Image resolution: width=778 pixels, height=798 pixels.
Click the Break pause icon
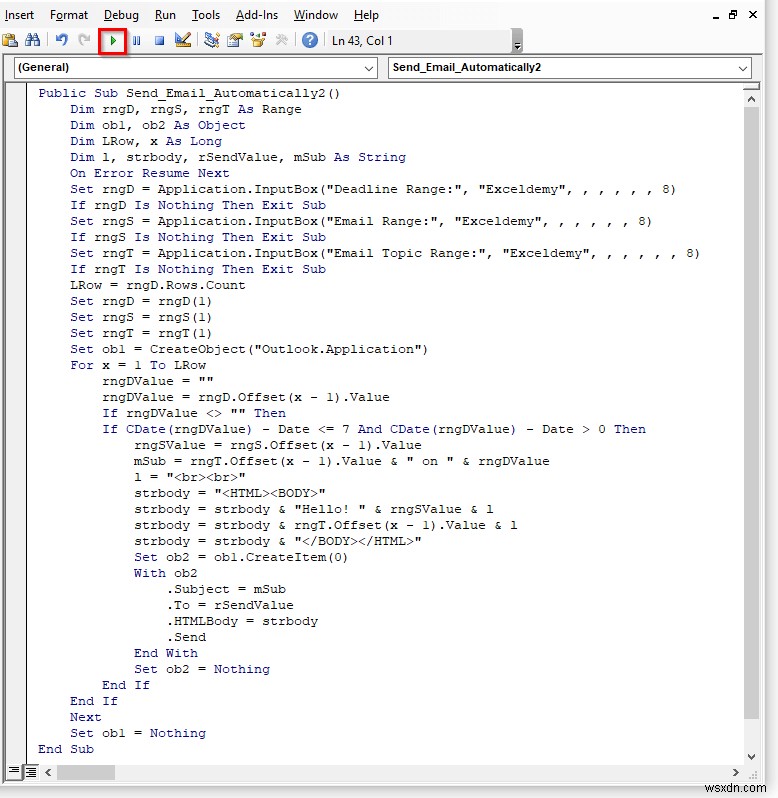[136, 40]
